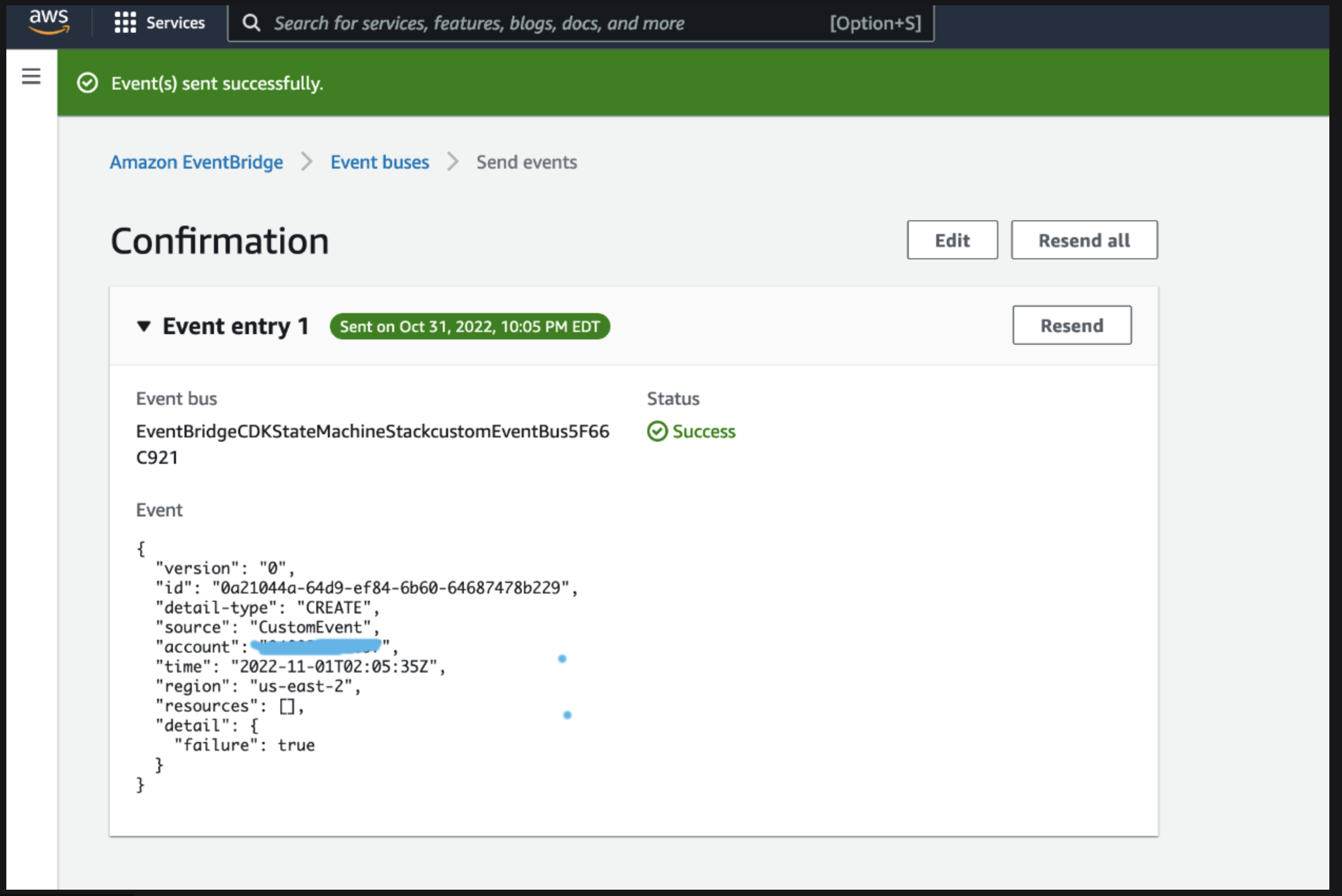Select the event bus name text
This screenshot has height=896, width=1342.
(373, 444)
